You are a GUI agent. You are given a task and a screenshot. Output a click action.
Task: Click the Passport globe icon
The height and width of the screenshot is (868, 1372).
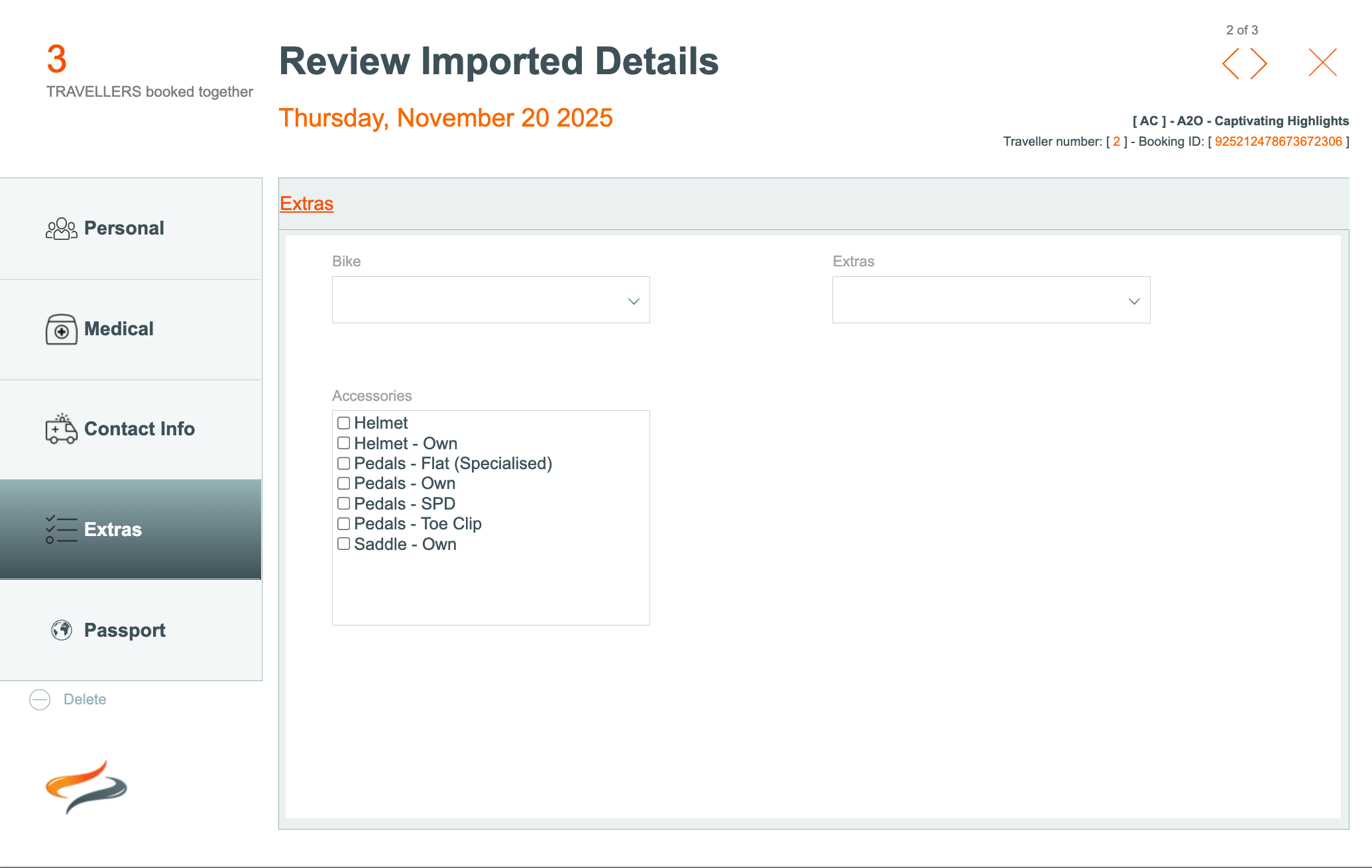(62, 630)
